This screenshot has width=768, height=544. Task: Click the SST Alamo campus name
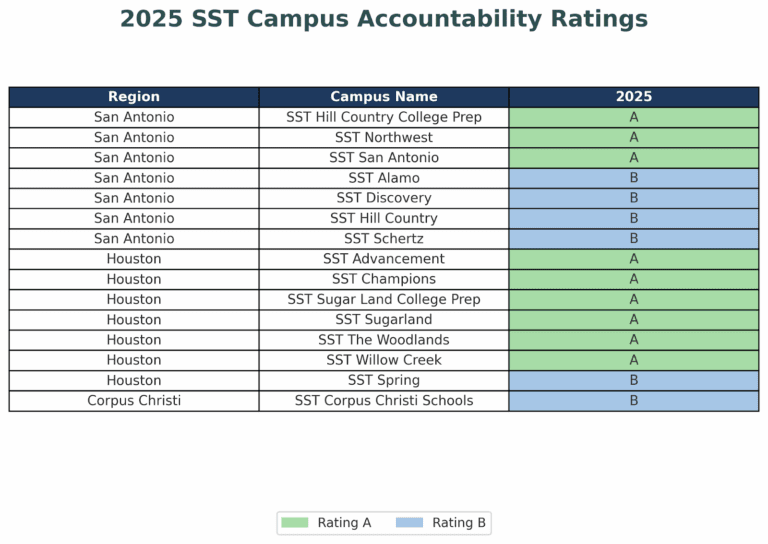pos(384,178)
